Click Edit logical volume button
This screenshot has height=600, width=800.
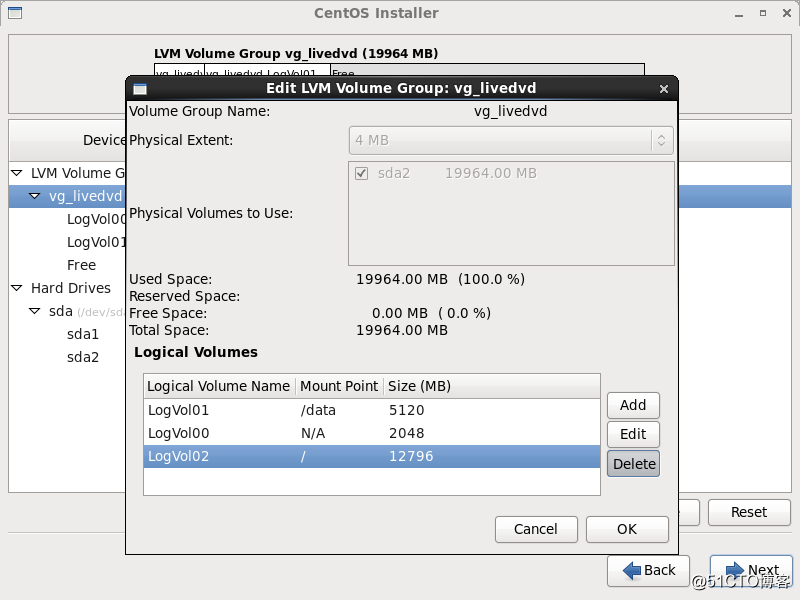click(x=633, y=434)
